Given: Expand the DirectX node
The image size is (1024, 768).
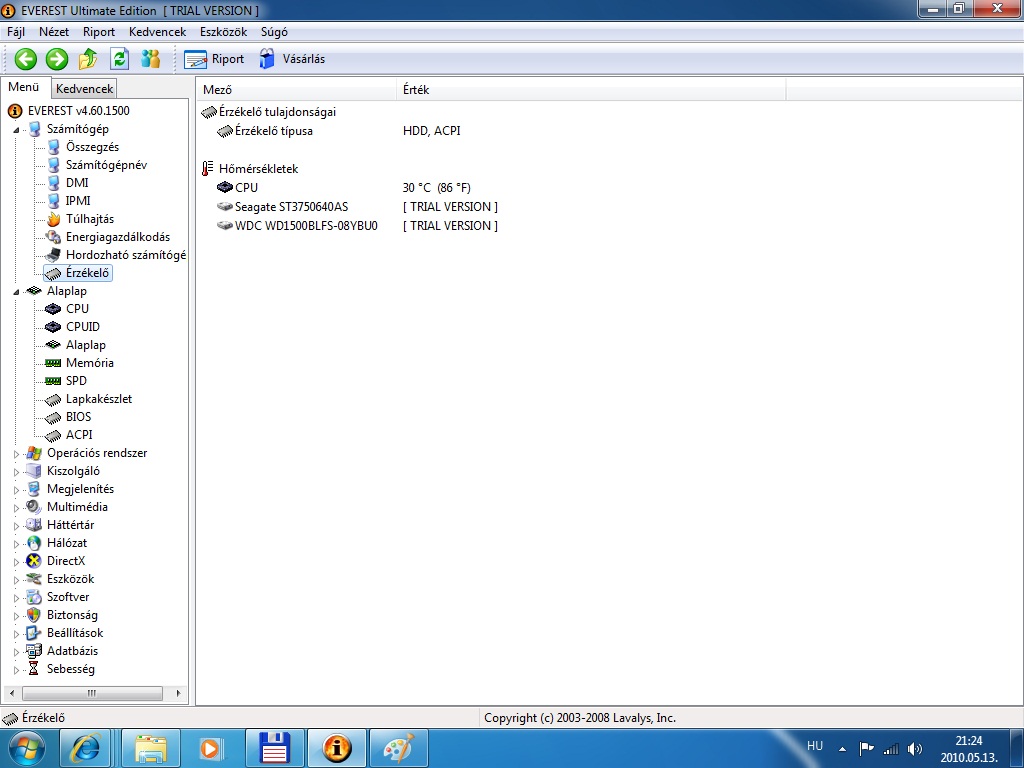Looking at the screenshot, I should [16, 562].
